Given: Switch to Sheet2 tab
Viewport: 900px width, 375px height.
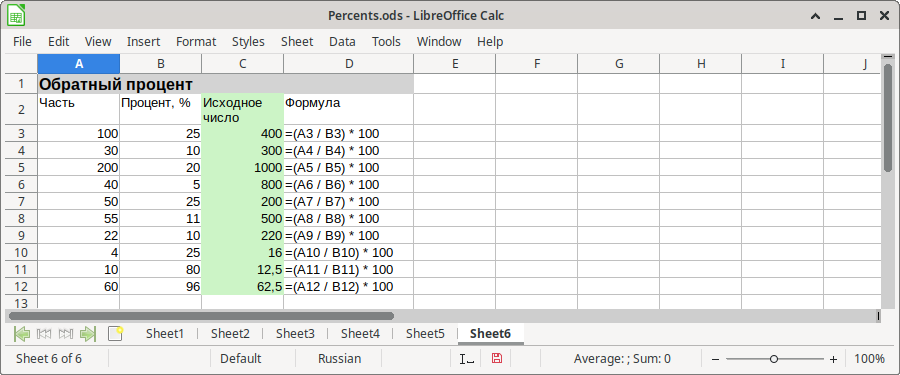Looking at the screenshot, I should click(230, 333).
